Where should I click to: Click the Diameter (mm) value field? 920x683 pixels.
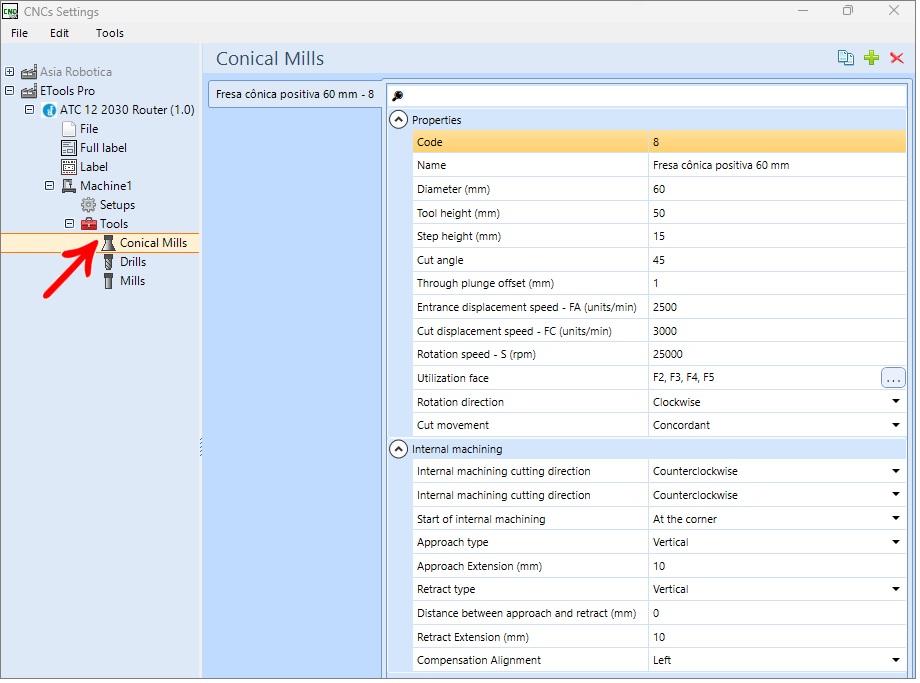coord(779,190)
